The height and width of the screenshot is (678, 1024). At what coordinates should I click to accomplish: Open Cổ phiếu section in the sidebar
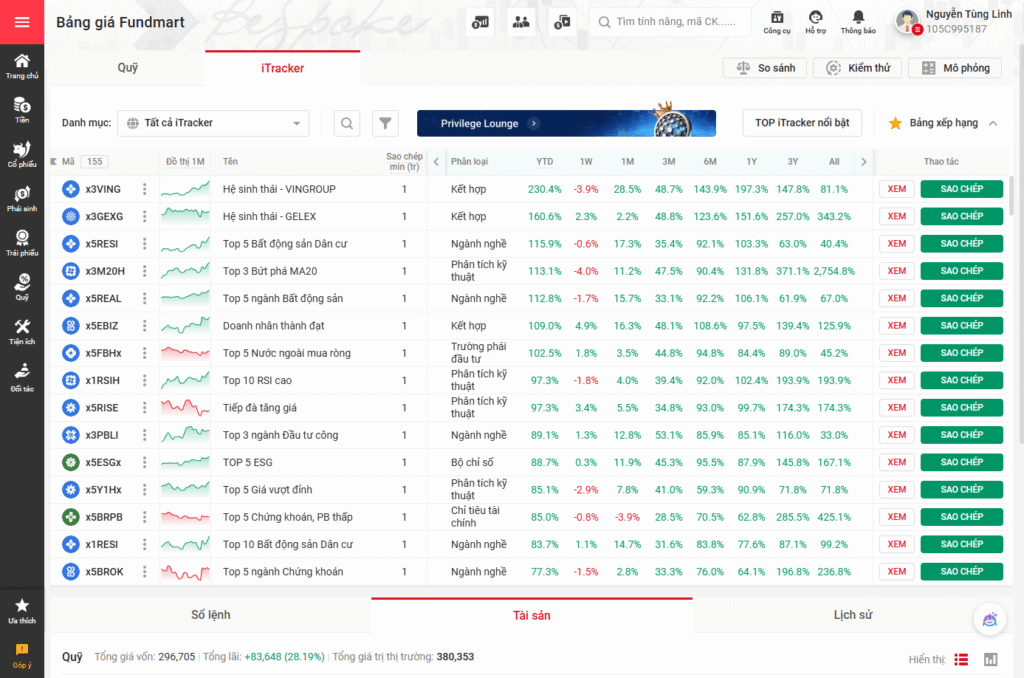[22, 154]
